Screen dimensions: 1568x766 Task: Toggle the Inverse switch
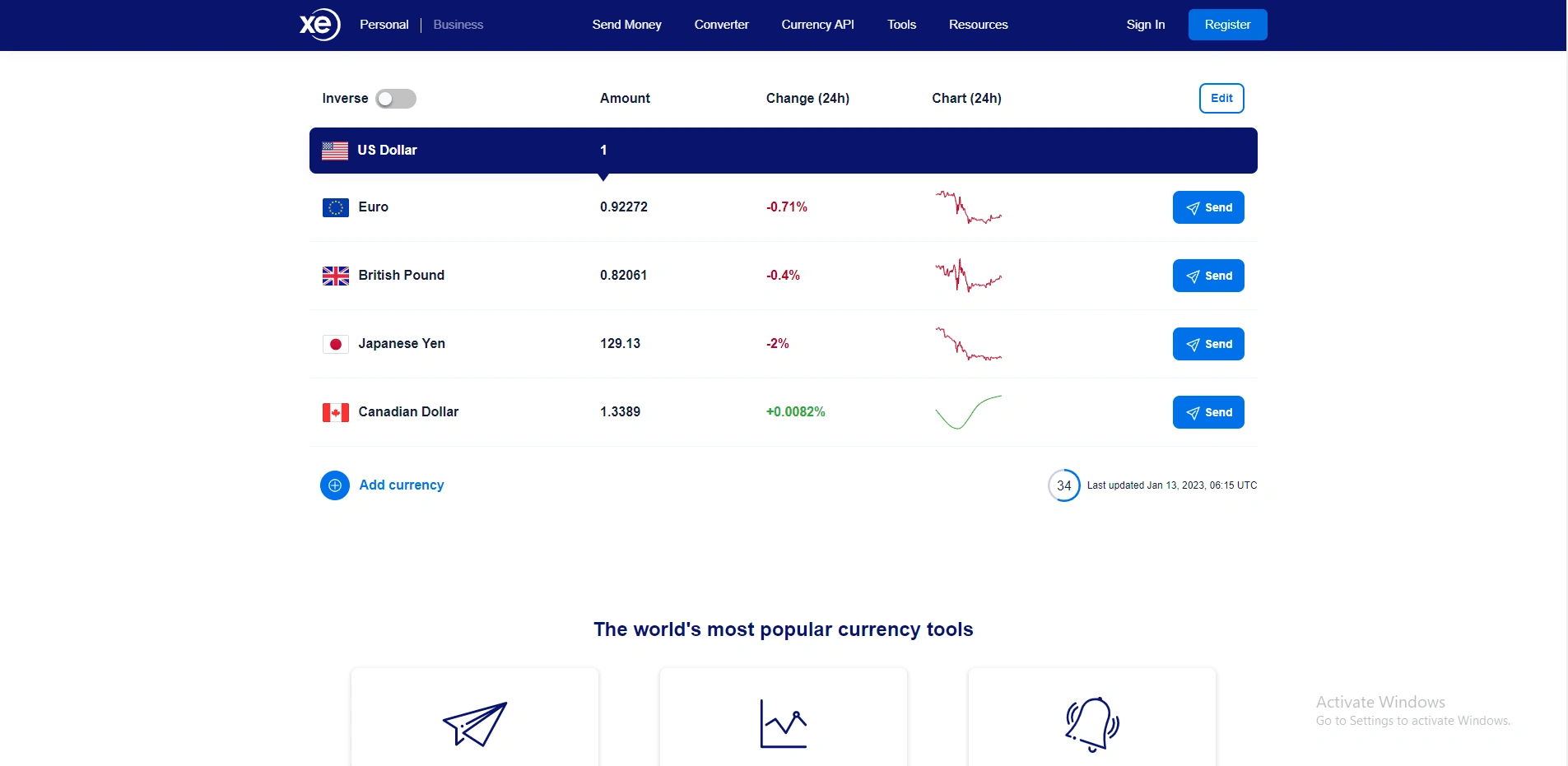point(396,99)
